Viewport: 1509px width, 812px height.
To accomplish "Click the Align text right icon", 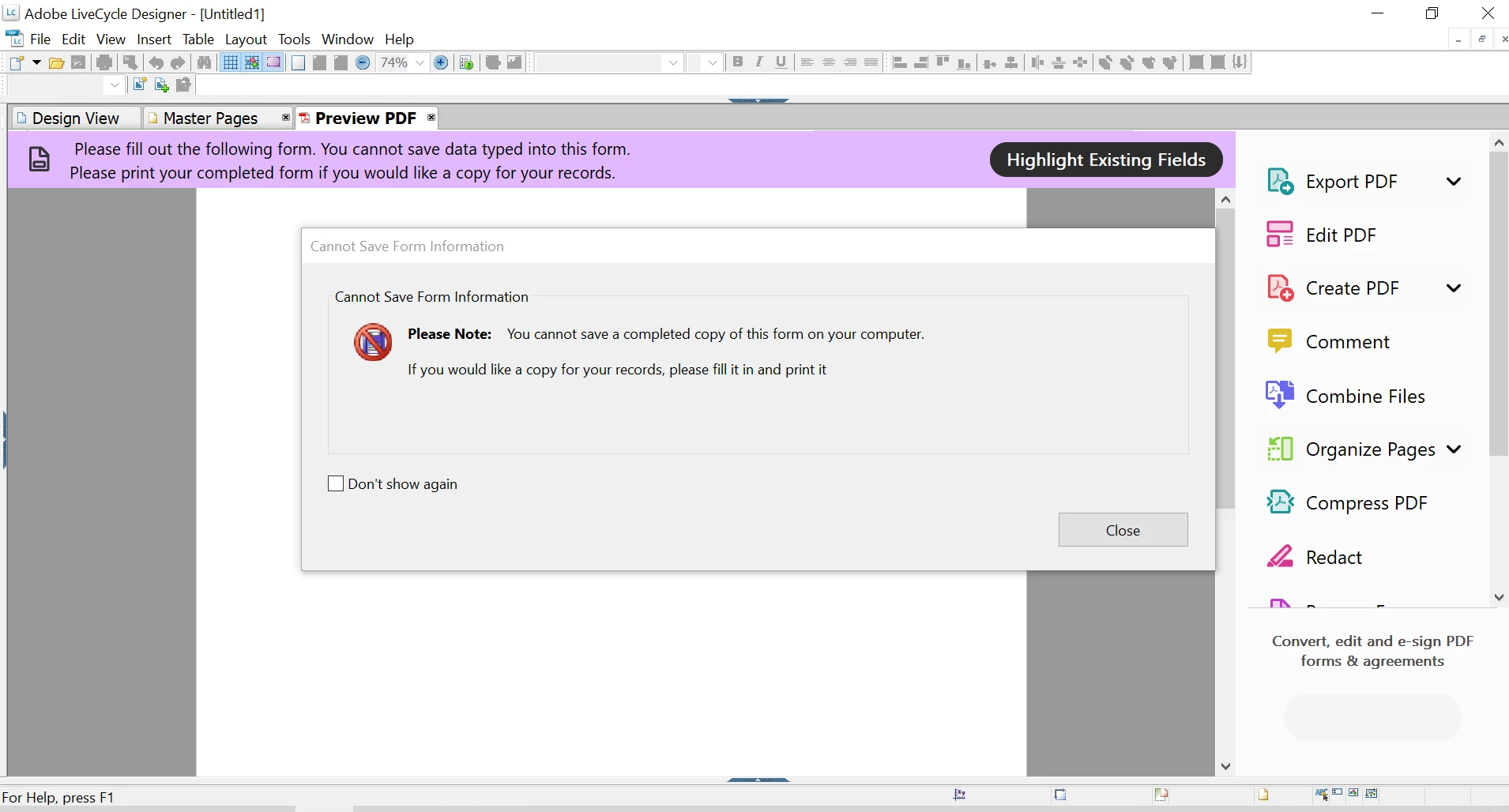I will click(x=850, y=62).
